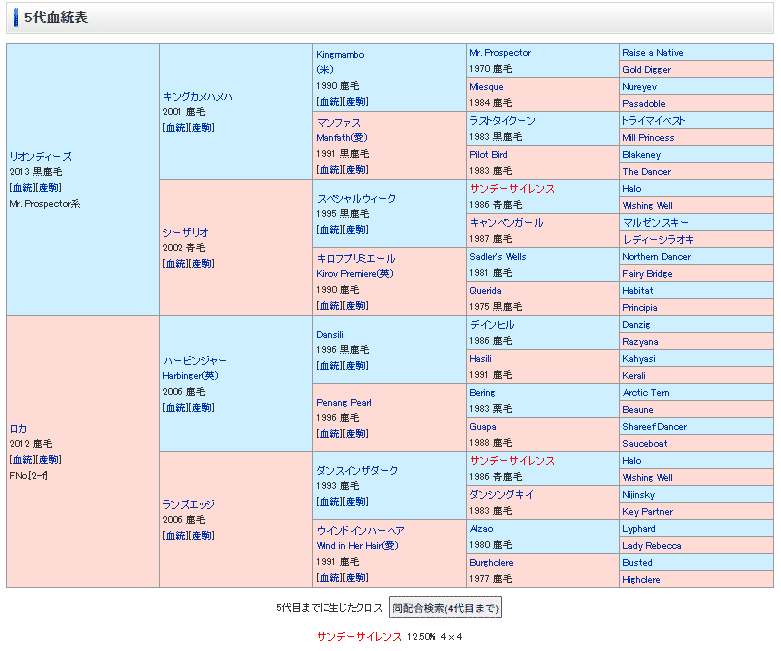The width and height of the screenshot is (781, 651).
Task: Open 産駒 link under シーザリオ
Action: point(202,264)
